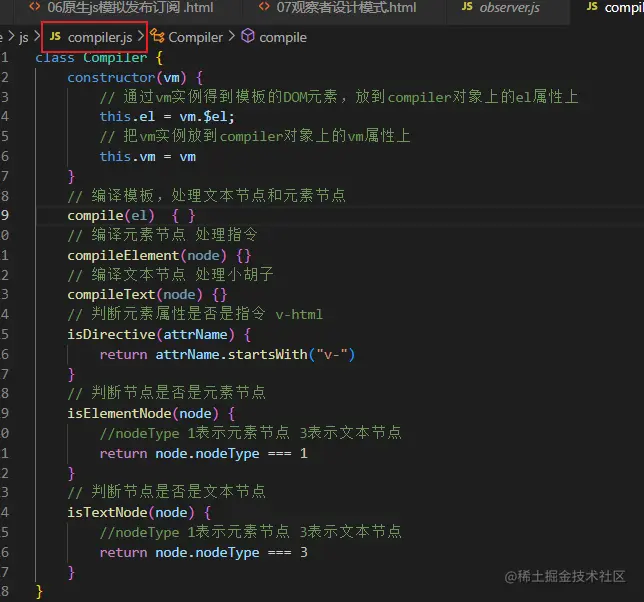The width and height of the screenshot is (644, 602).
Task: Click 'return attrName.startsWith("v-")' line
Action: 228,354
